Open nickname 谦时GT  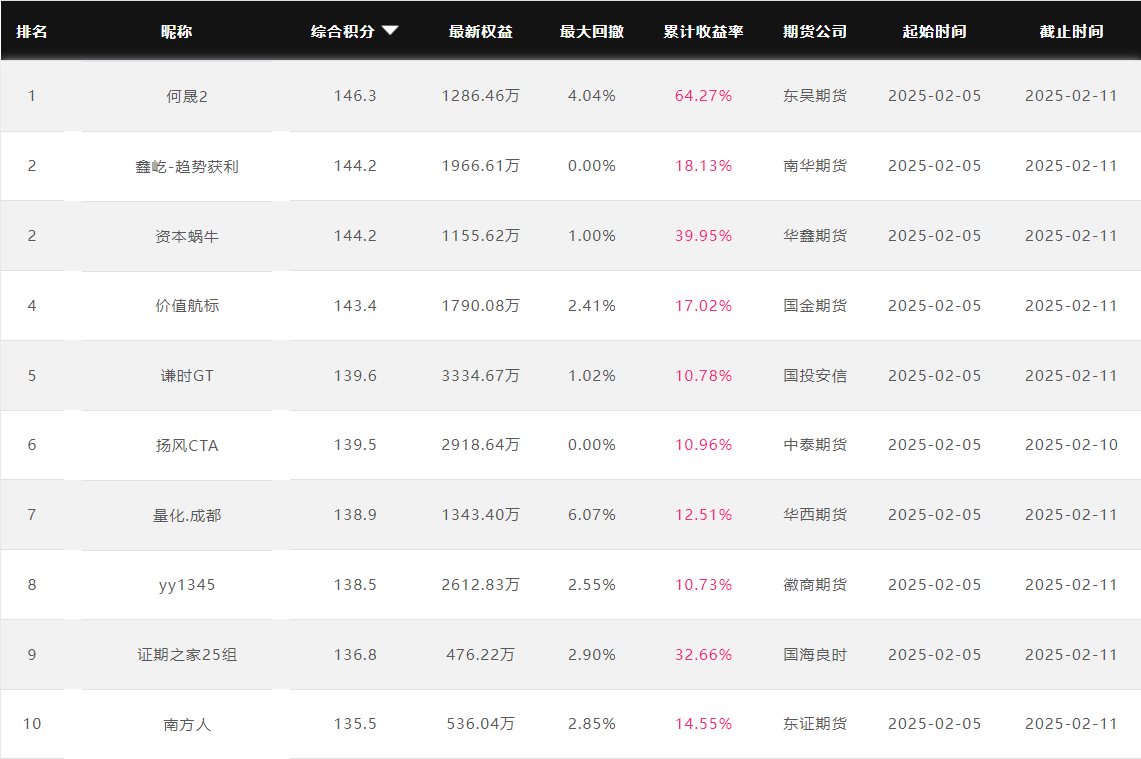point(187,375)
